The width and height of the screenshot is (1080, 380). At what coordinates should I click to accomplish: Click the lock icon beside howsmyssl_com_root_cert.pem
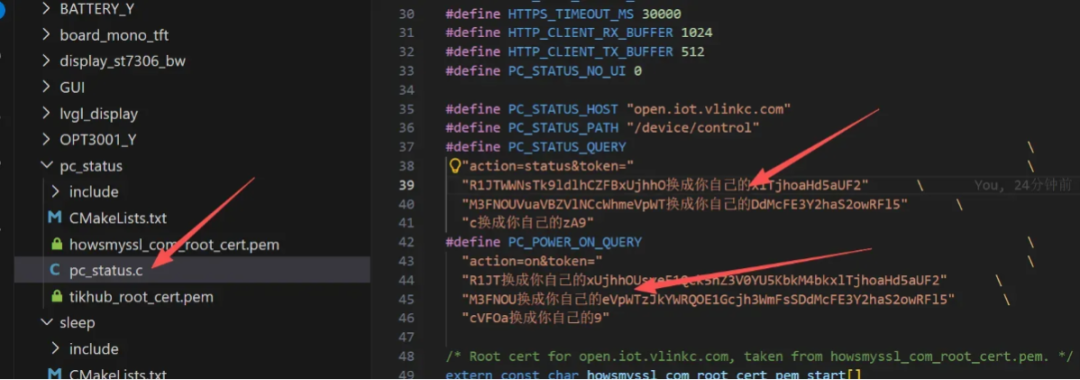[x=57, y=244]
